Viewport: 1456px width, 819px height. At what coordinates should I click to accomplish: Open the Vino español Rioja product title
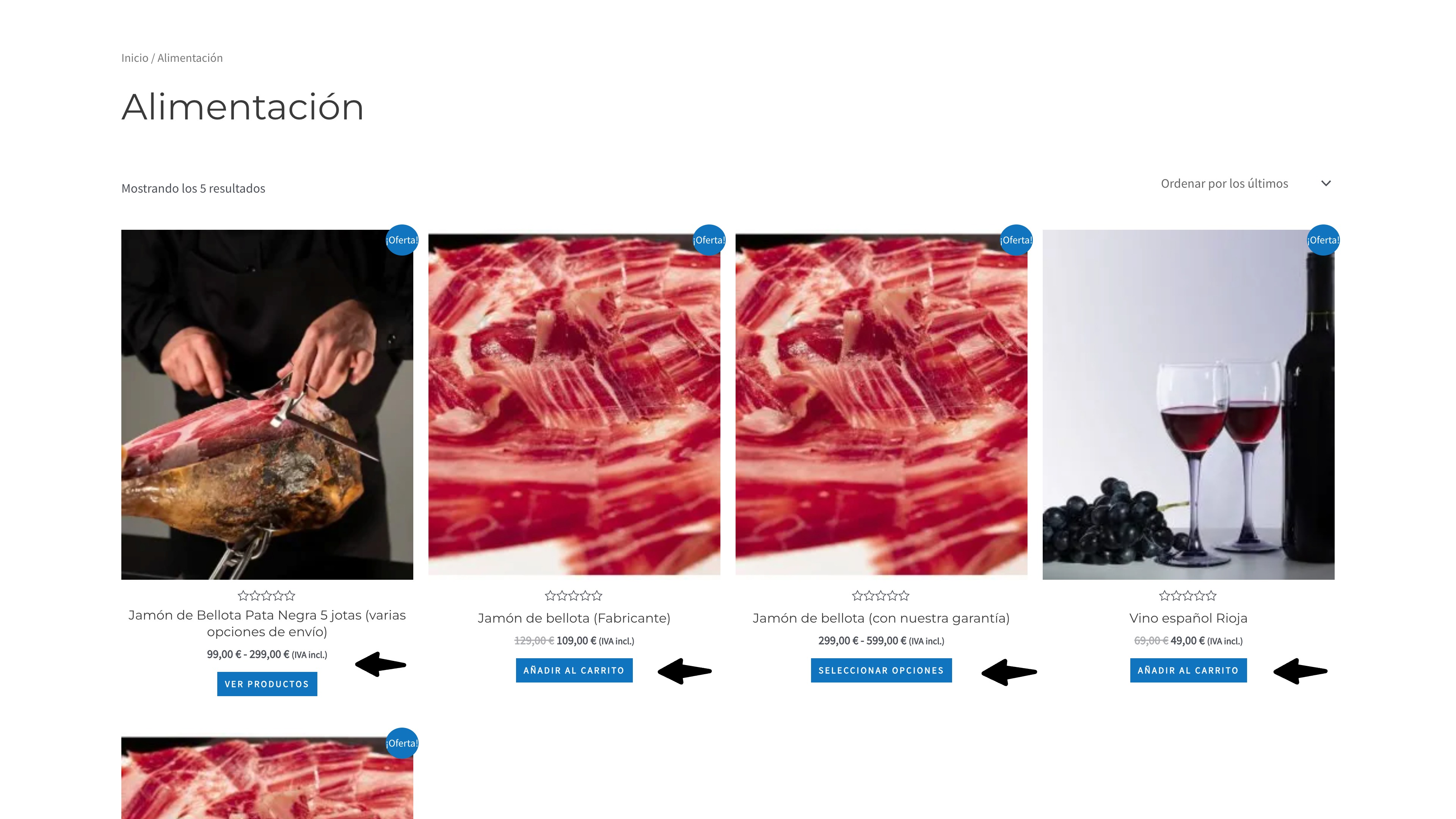point(1188,618)
